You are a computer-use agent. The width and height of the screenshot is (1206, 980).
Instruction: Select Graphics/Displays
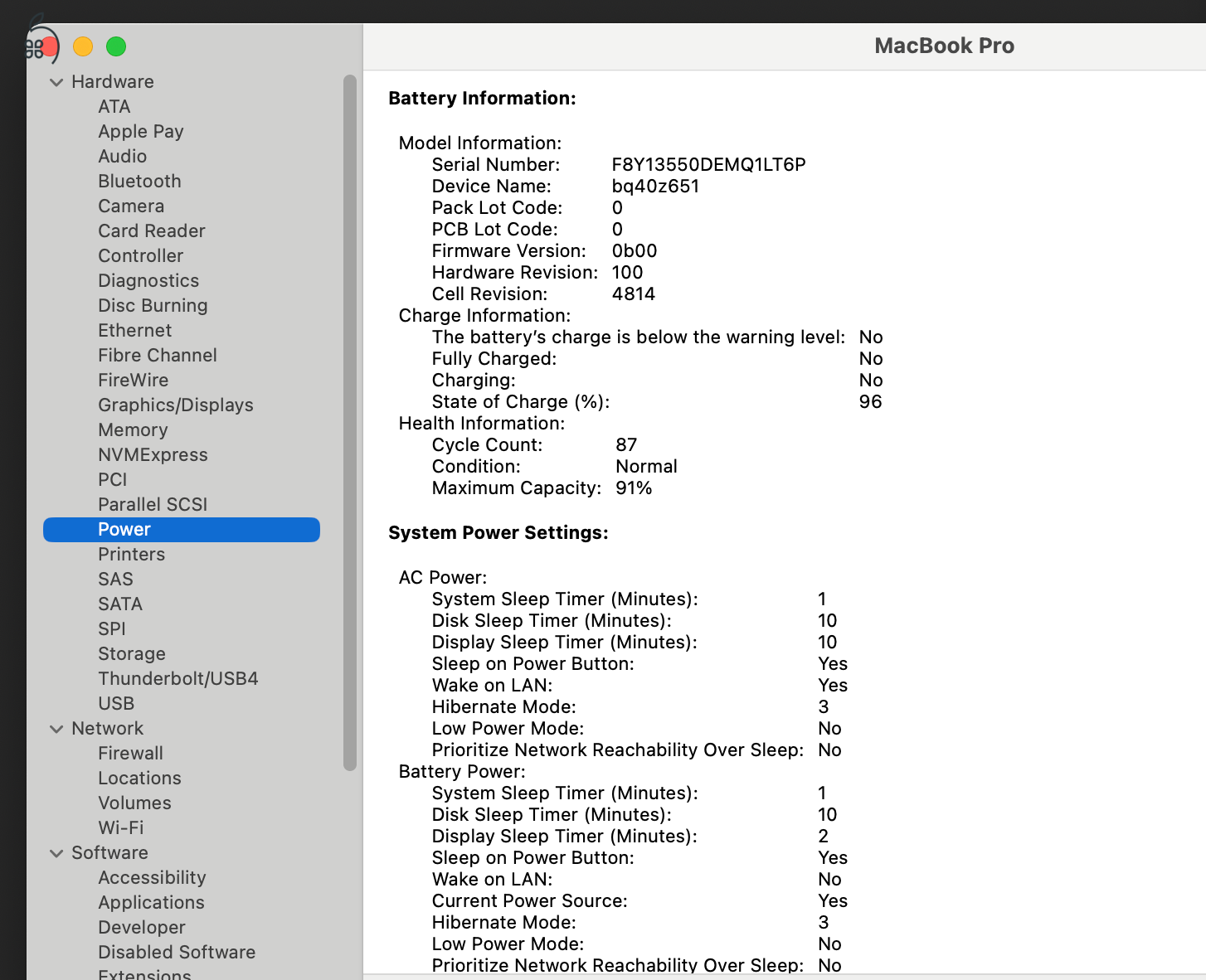coord(176,405)
